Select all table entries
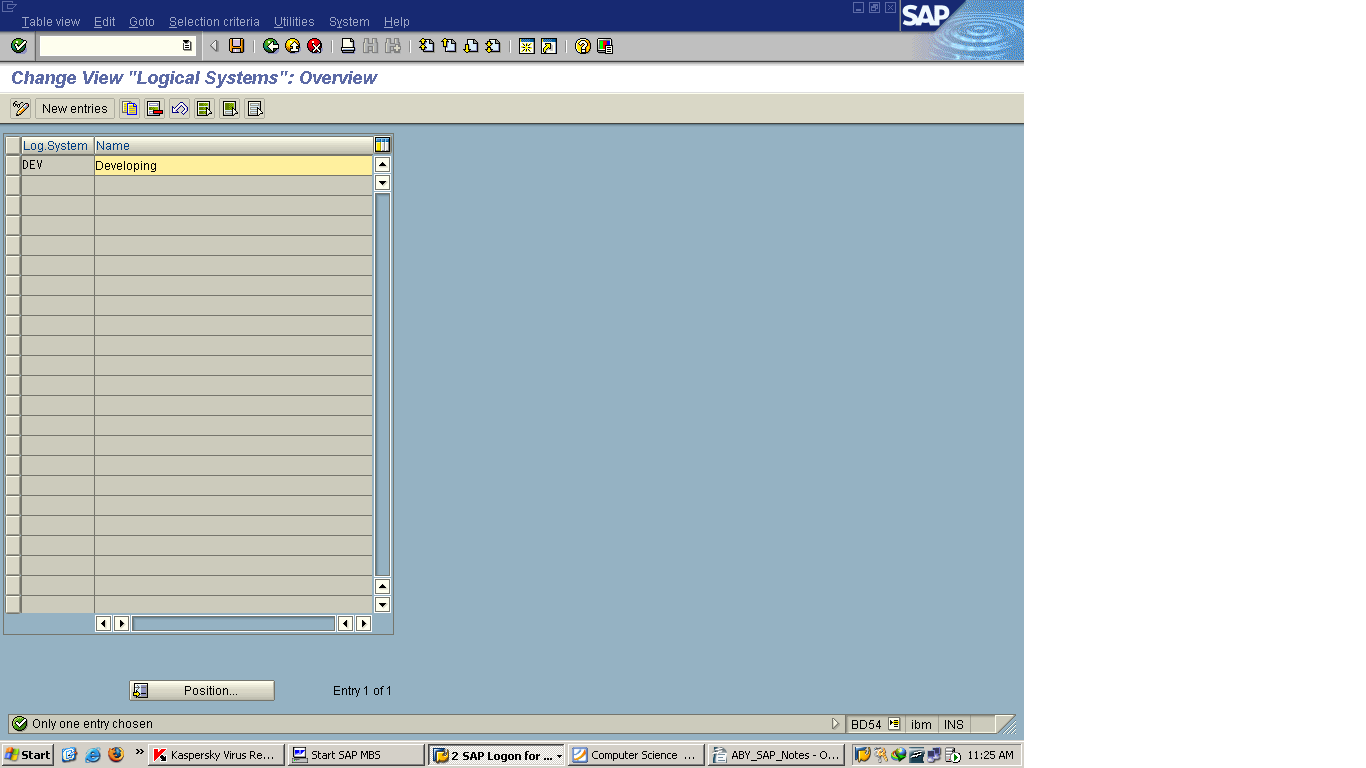This screenshot has width=1366, height=768. point(204,108)
